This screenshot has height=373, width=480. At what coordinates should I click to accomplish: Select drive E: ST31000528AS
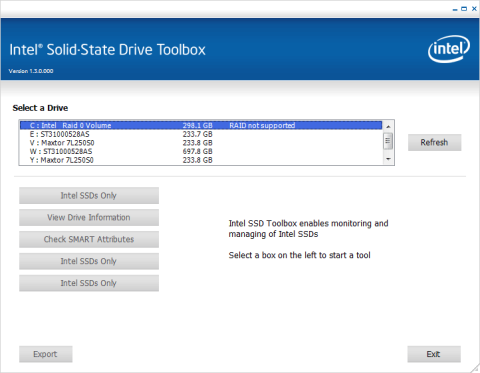pos(201,134)
